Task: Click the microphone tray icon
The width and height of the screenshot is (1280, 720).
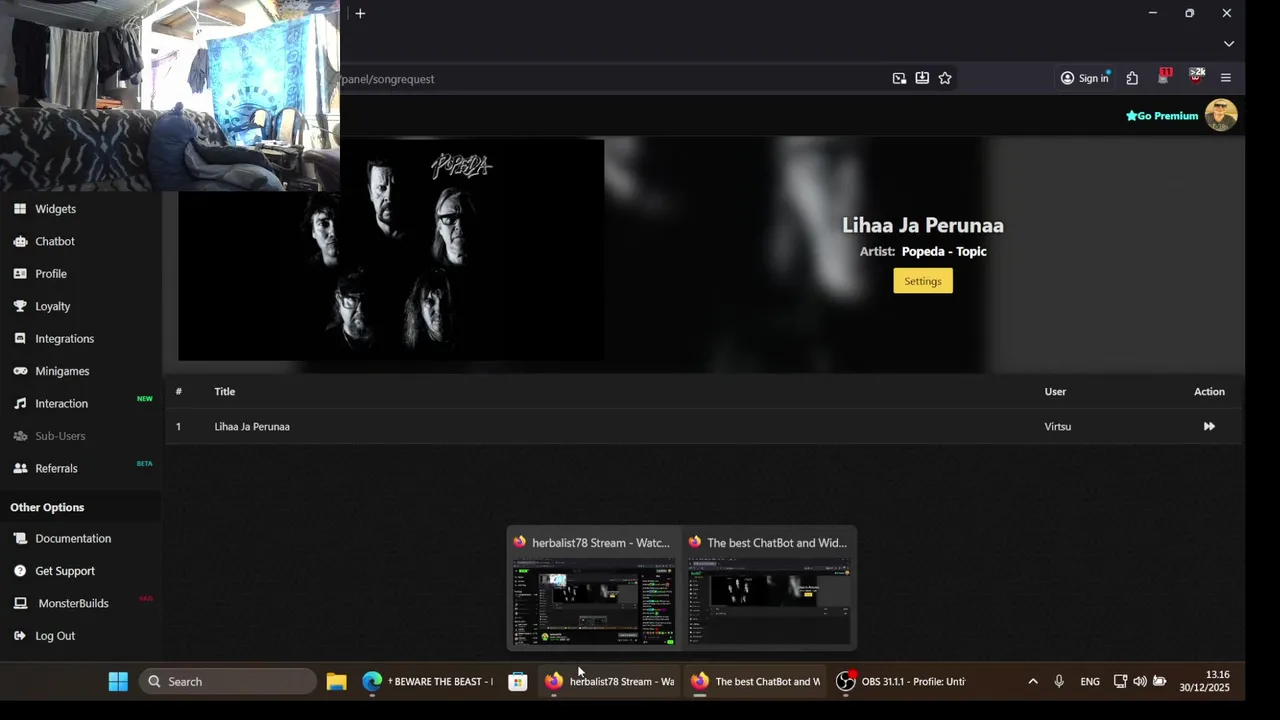Action: coord(1059,682)
